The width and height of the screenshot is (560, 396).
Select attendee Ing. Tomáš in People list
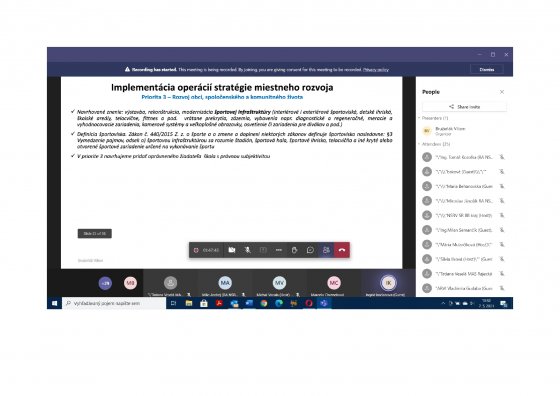point(464,157)
